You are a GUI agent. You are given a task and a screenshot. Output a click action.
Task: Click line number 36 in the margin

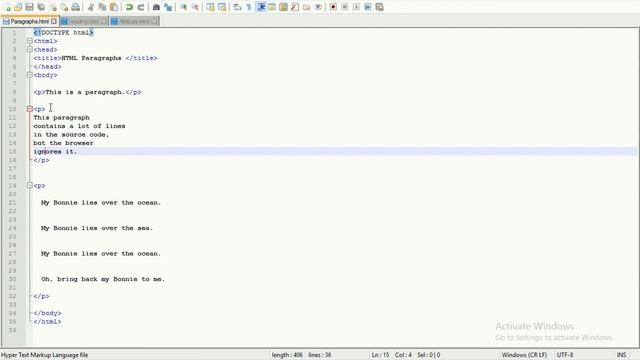click(x=12, y=330)
